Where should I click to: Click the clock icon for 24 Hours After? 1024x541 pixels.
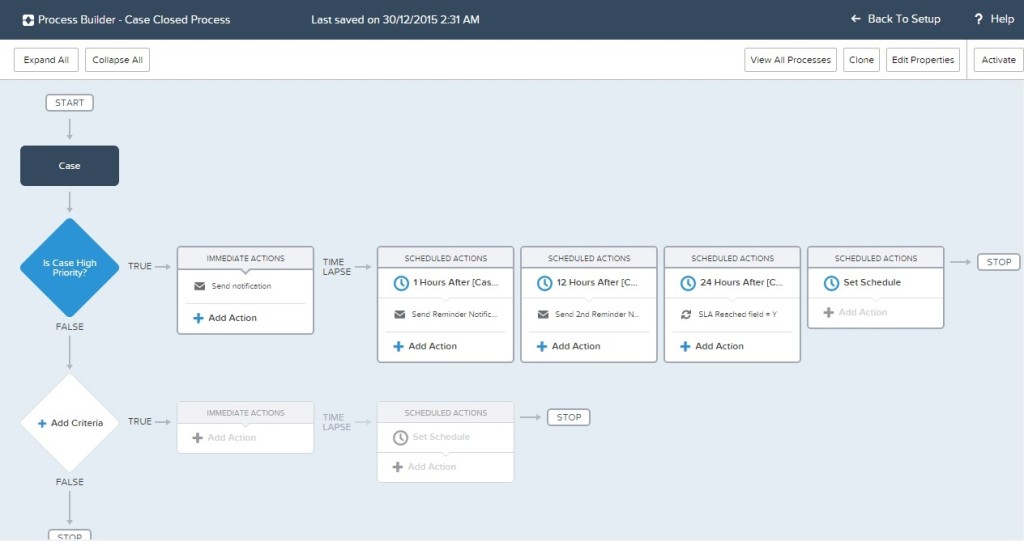[x=688, y=283]
